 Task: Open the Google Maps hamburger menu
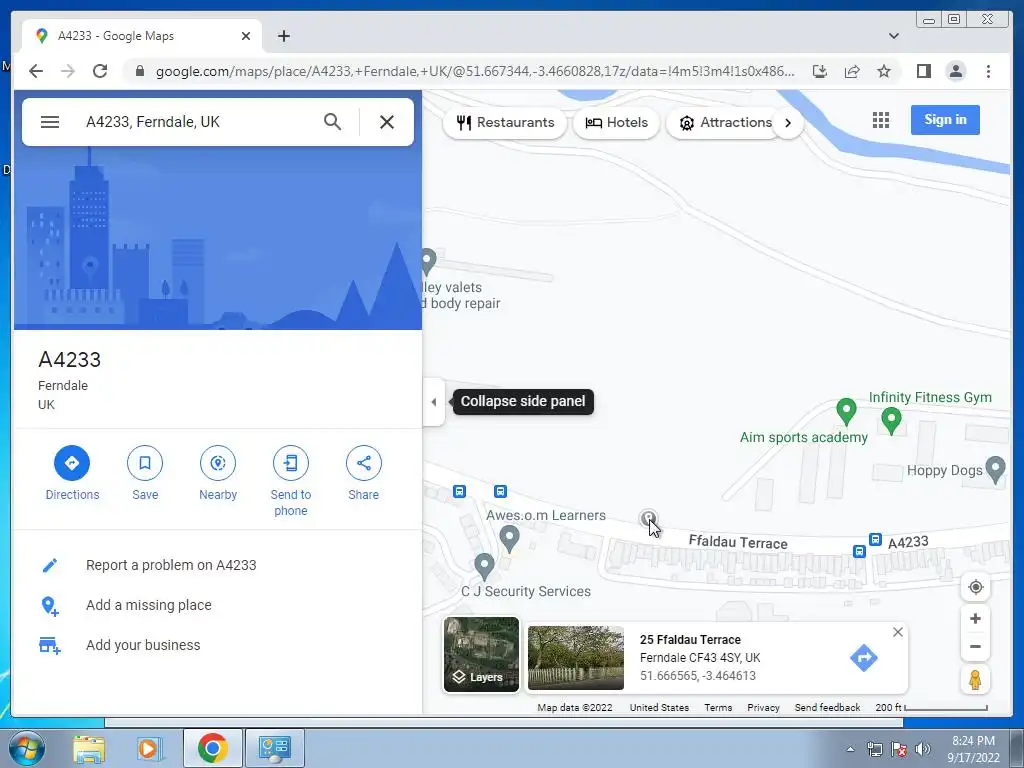[x=50, y=122]
